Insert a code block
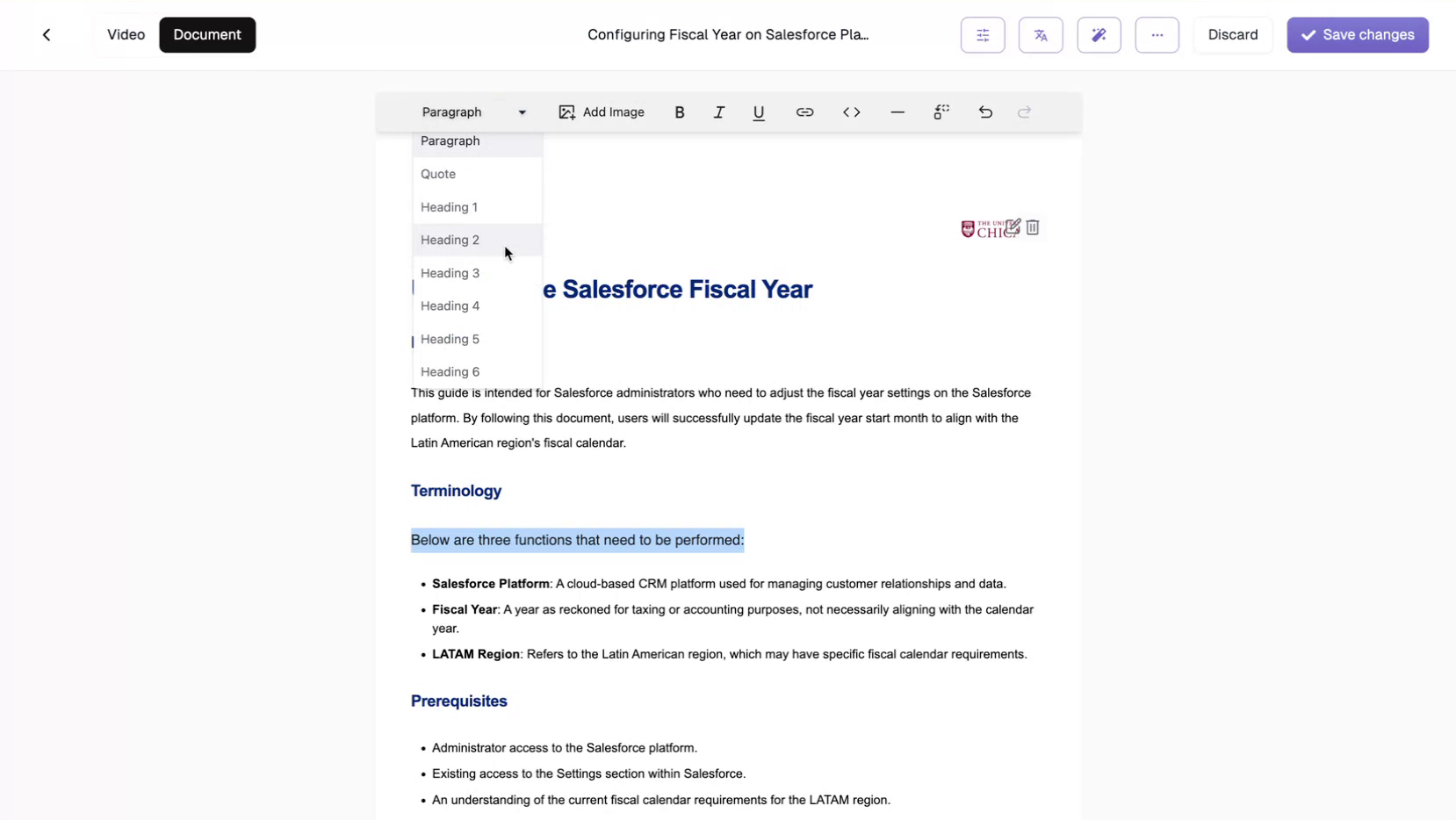The height and width of the screenshot is (820, 1456). (851, 111)
